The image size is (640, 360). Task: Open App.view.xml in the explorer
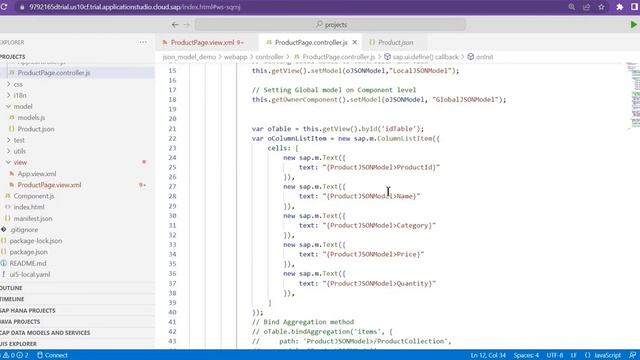(x=37, y=173)
